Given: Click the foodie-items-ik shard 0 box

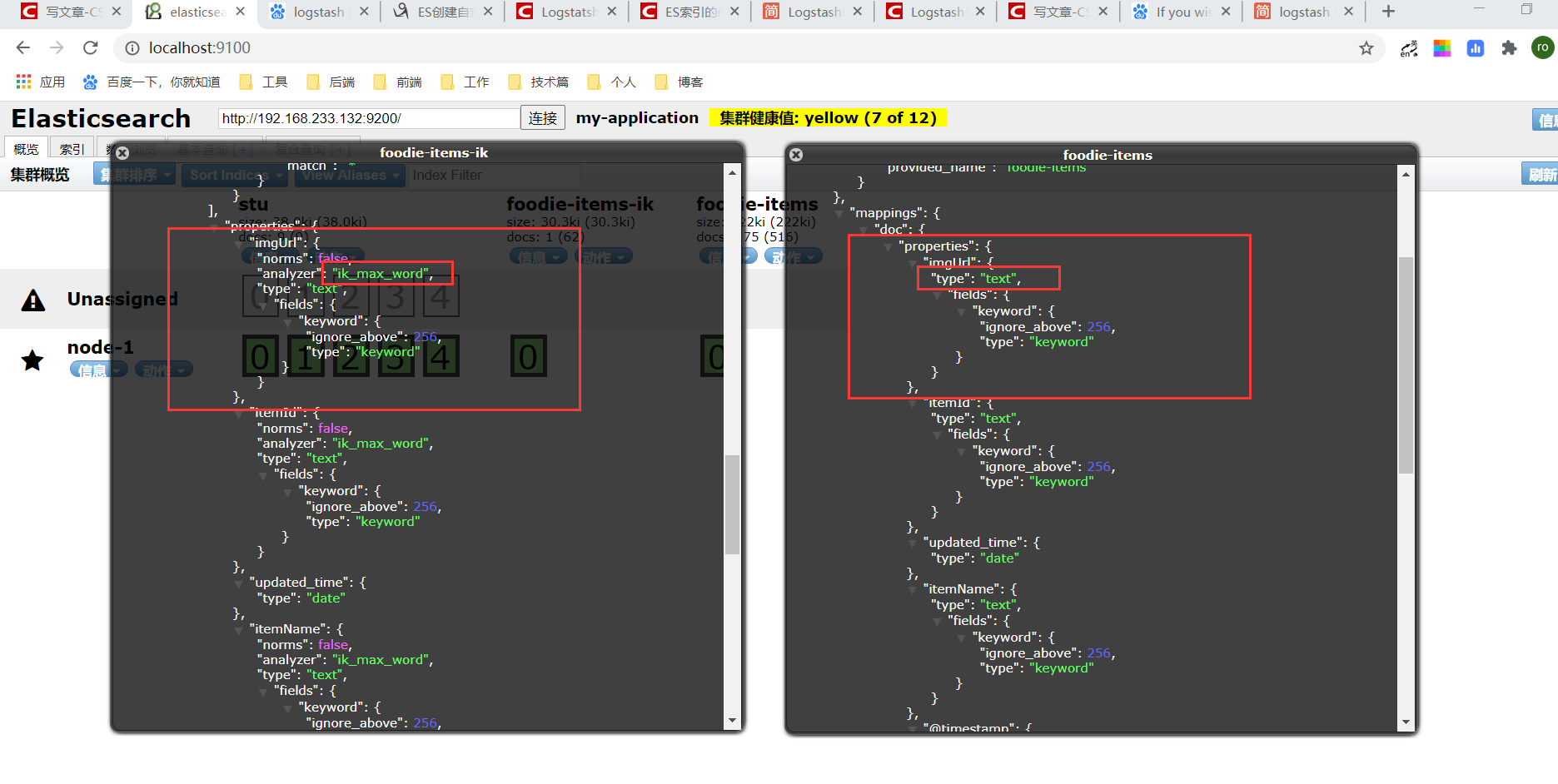Looking at the screenshot, I should [528, 357].
